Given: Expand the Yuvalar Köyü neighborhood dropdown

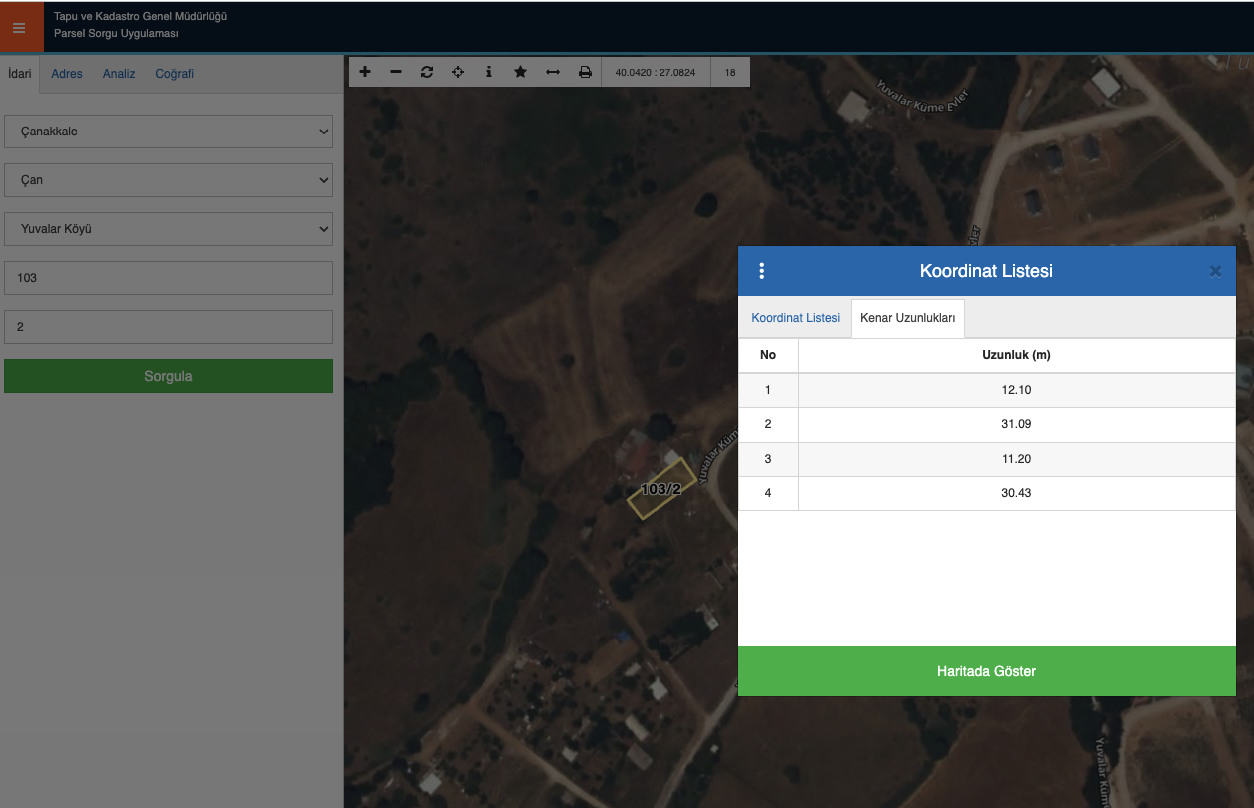Looking at the screenshot, I should [x=168, y=229].
